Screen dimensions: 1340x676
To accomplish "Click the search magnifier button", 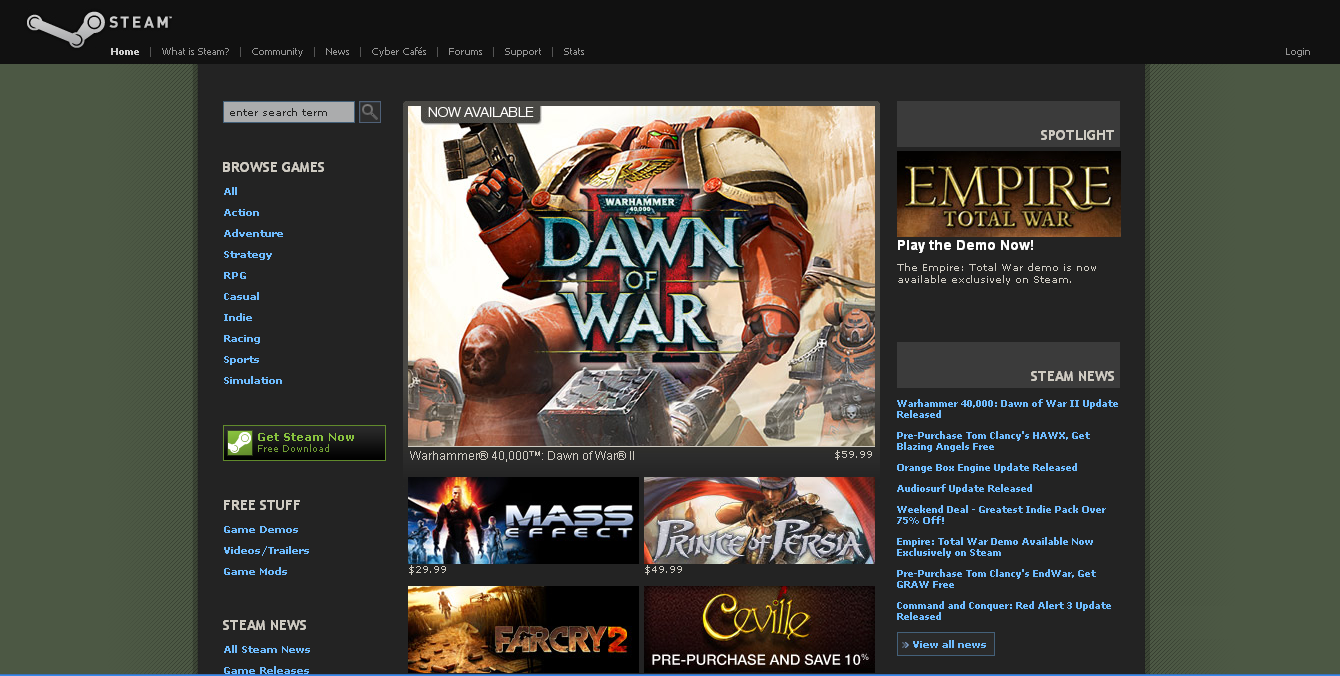I will [370, 112].
